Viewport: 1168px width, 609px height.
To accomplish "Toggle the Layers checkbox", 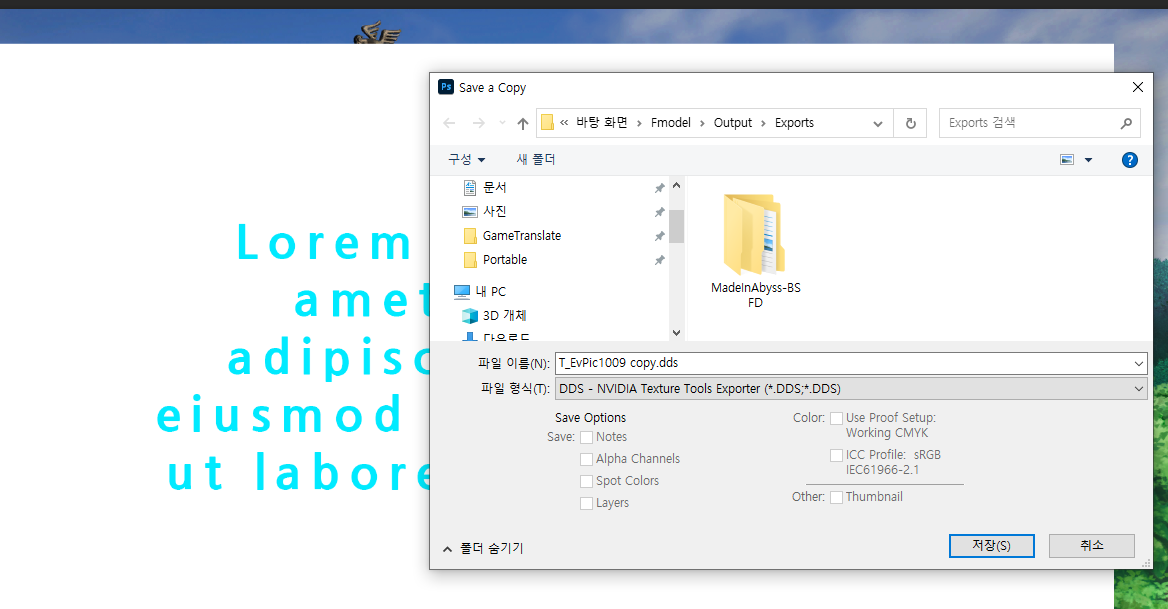I will (x=586, y=503).
